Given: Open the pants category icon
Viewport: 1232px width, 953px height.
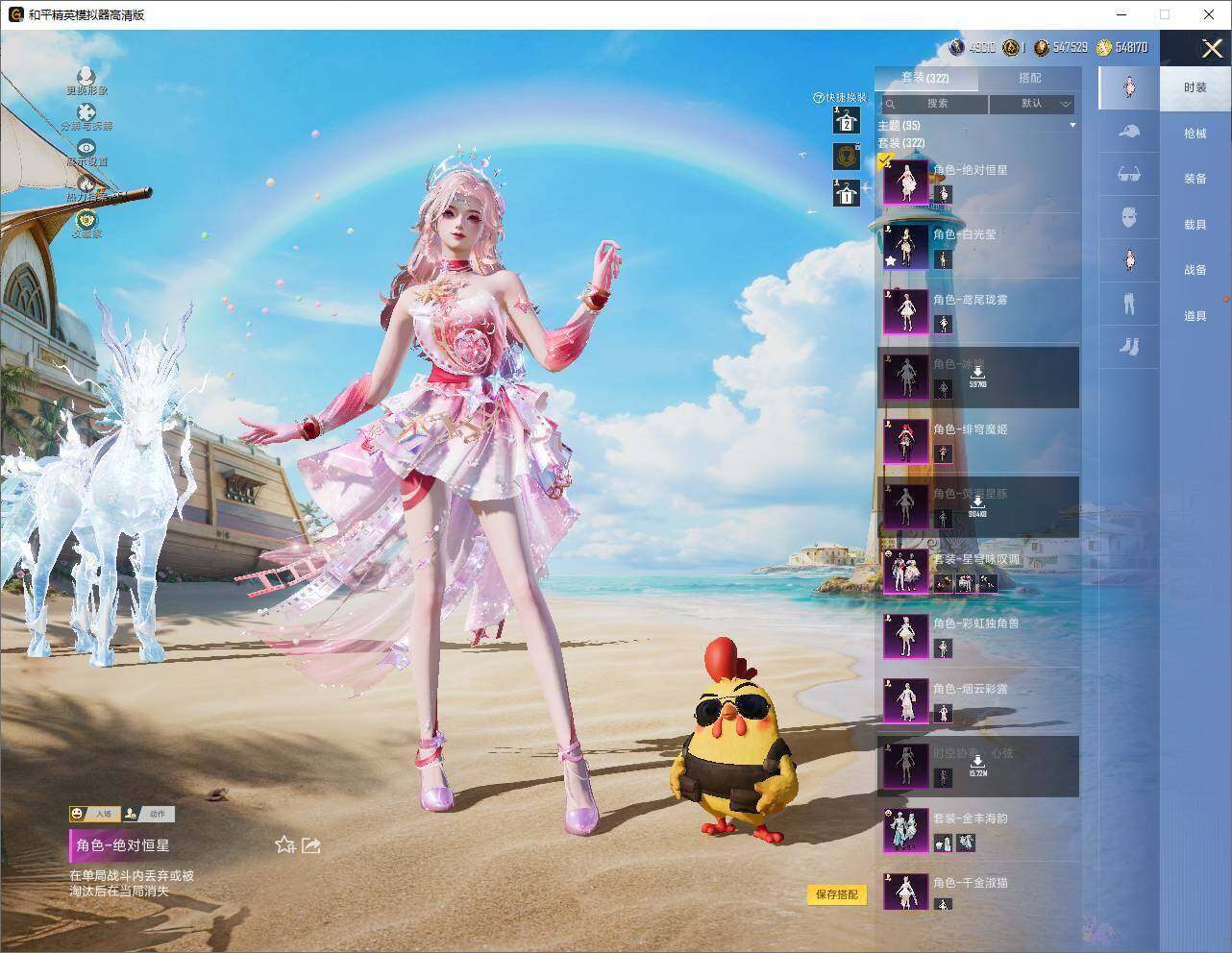Looking at the screenshot, I should pos(1129,303).
